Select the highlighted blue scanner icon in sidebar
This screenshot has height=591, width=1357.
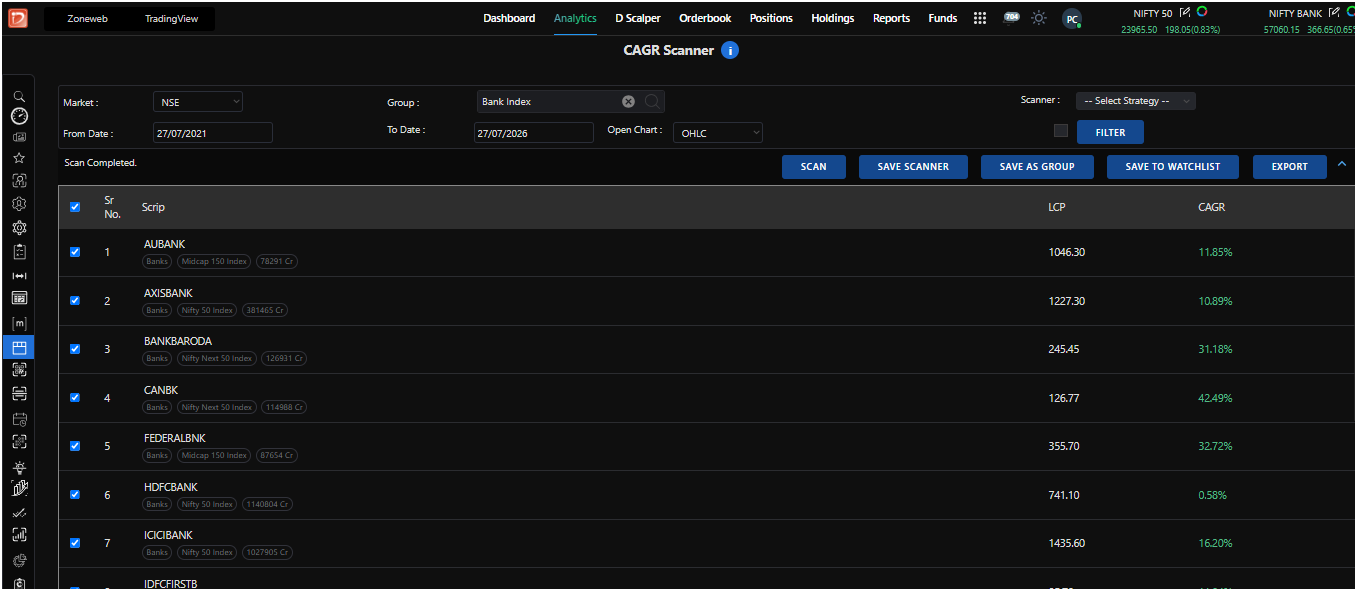pyautogui.click(x=19, y=347)
